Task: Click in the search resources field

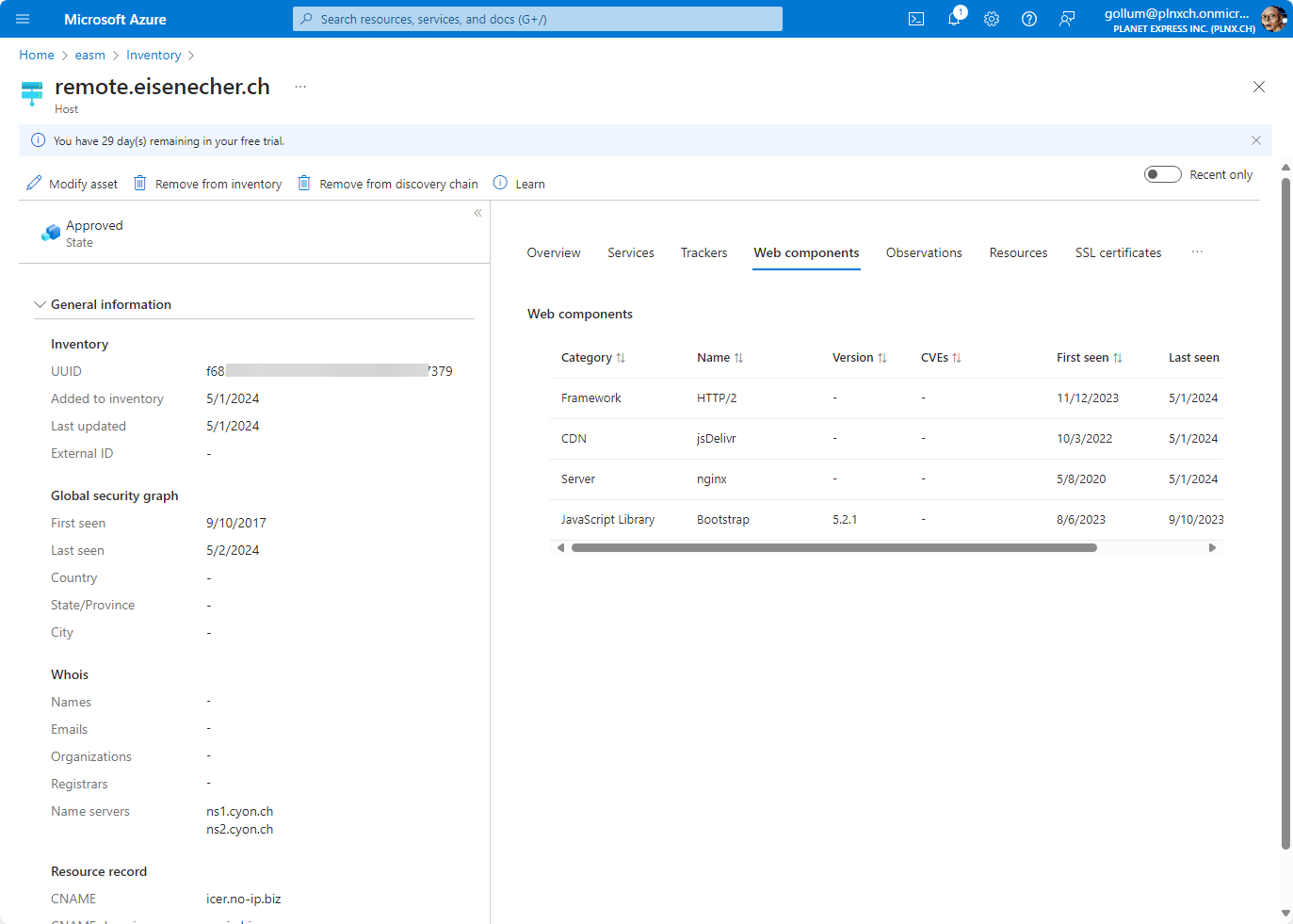Action: pyautogui.click(x=537, y=19)
